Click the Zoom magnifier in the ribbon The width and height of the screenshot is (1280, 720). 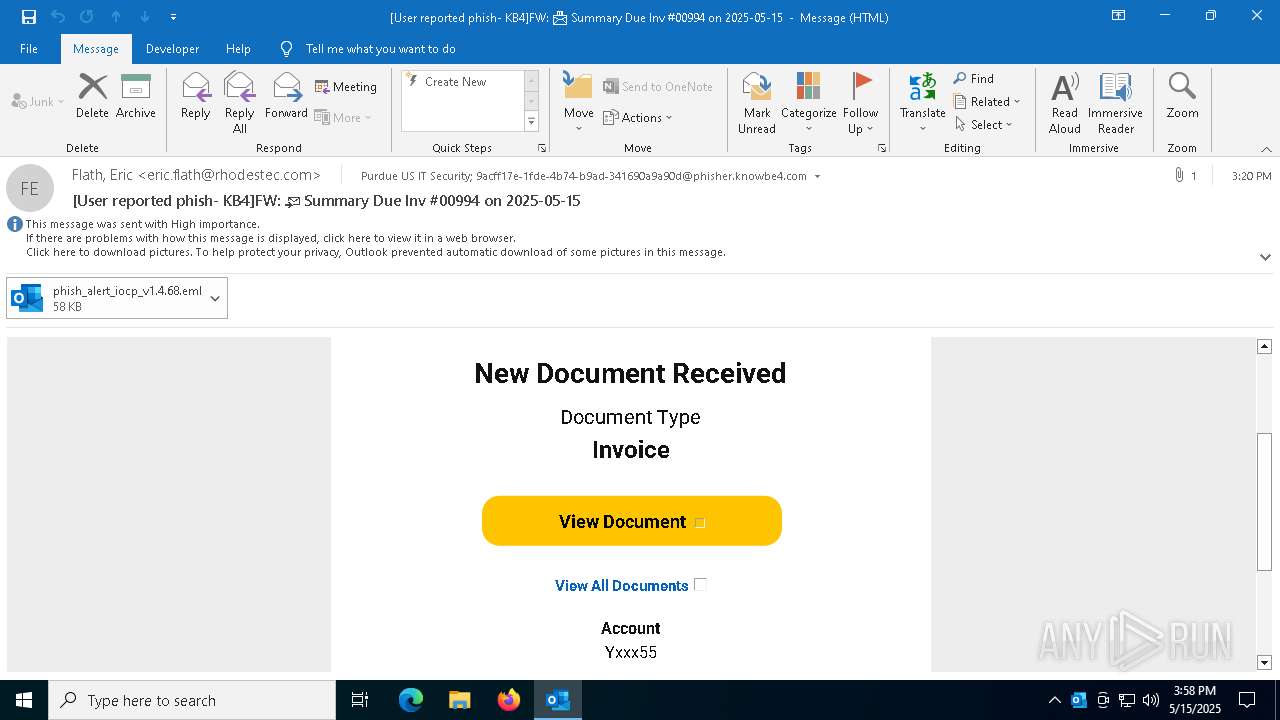pos(1182,96)
